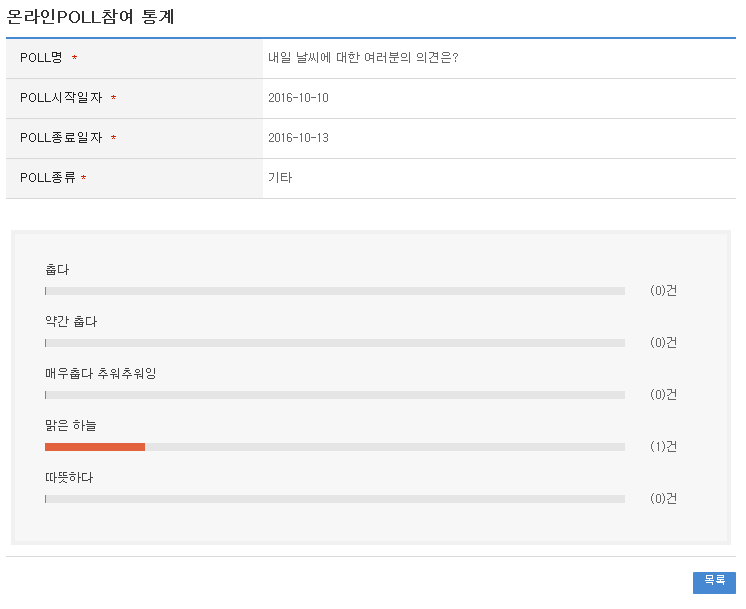Click the 목록 button
This screenshot has width=746, height=609.
pyautogui.click(x=714, y=582)
